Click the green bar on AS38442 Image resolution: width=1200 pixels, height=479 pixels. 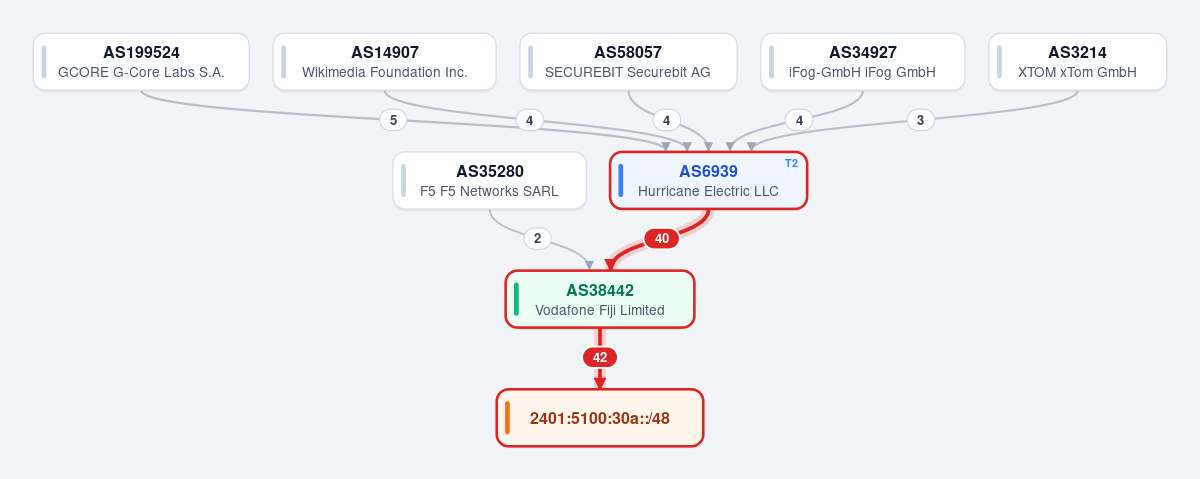(x=516, y=299)
